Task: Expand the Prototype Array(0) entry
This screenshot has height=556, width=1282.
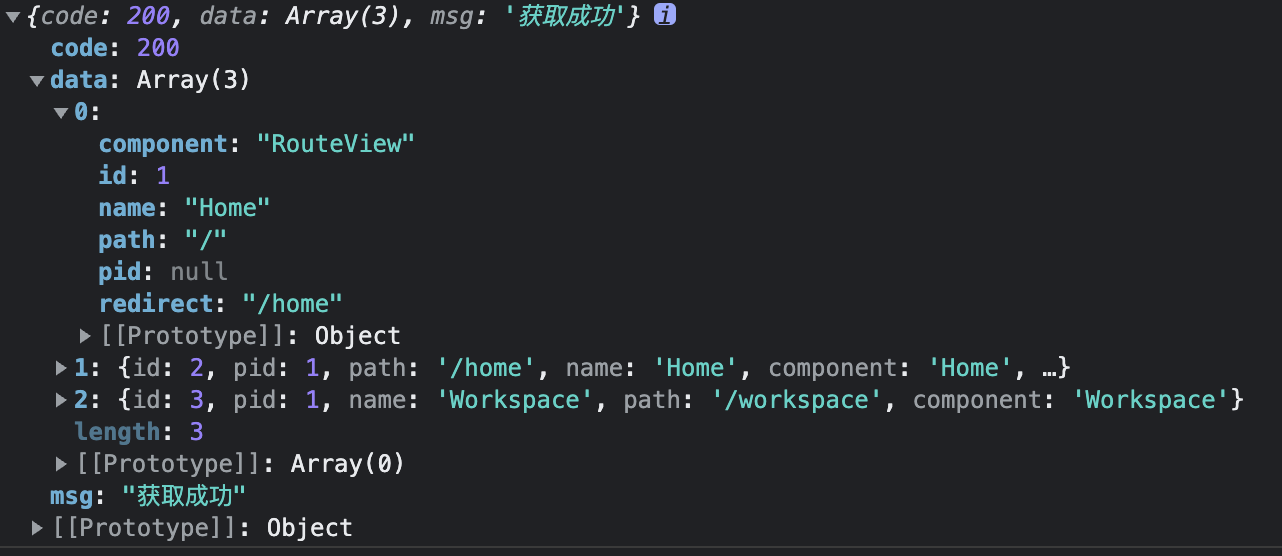Action: point(62,464)
